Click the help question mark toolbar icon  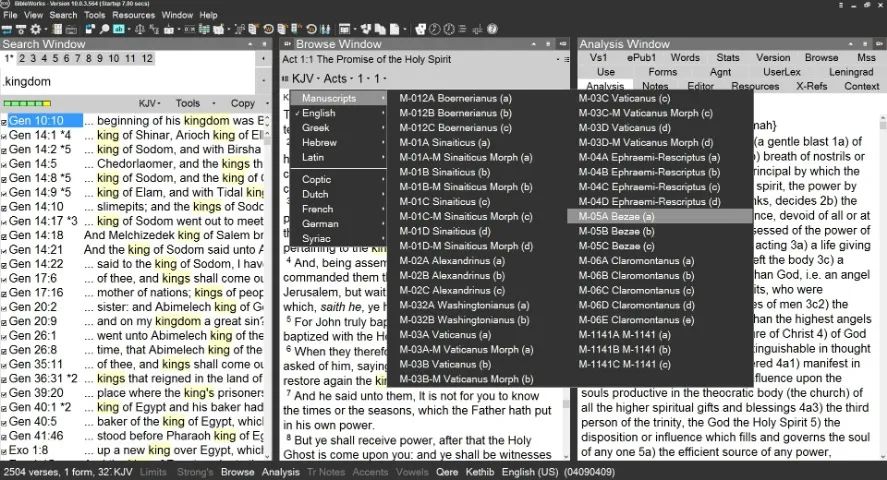[492, 29]
